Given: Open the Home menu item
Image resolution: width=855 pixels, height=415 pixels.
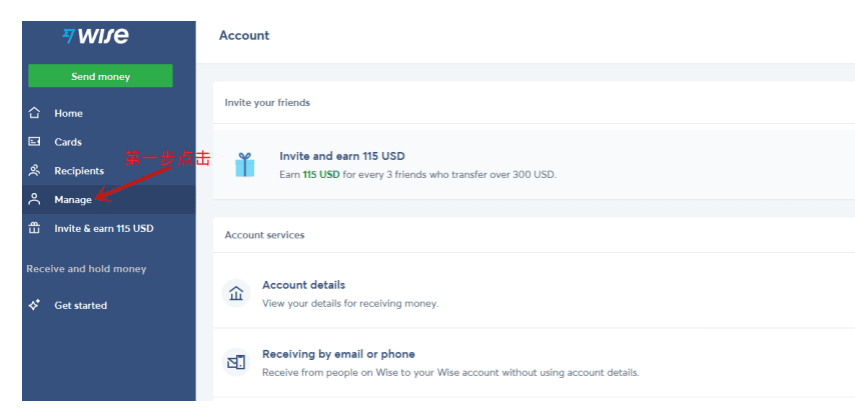Looking at the screenshot, I should [69, 113].
